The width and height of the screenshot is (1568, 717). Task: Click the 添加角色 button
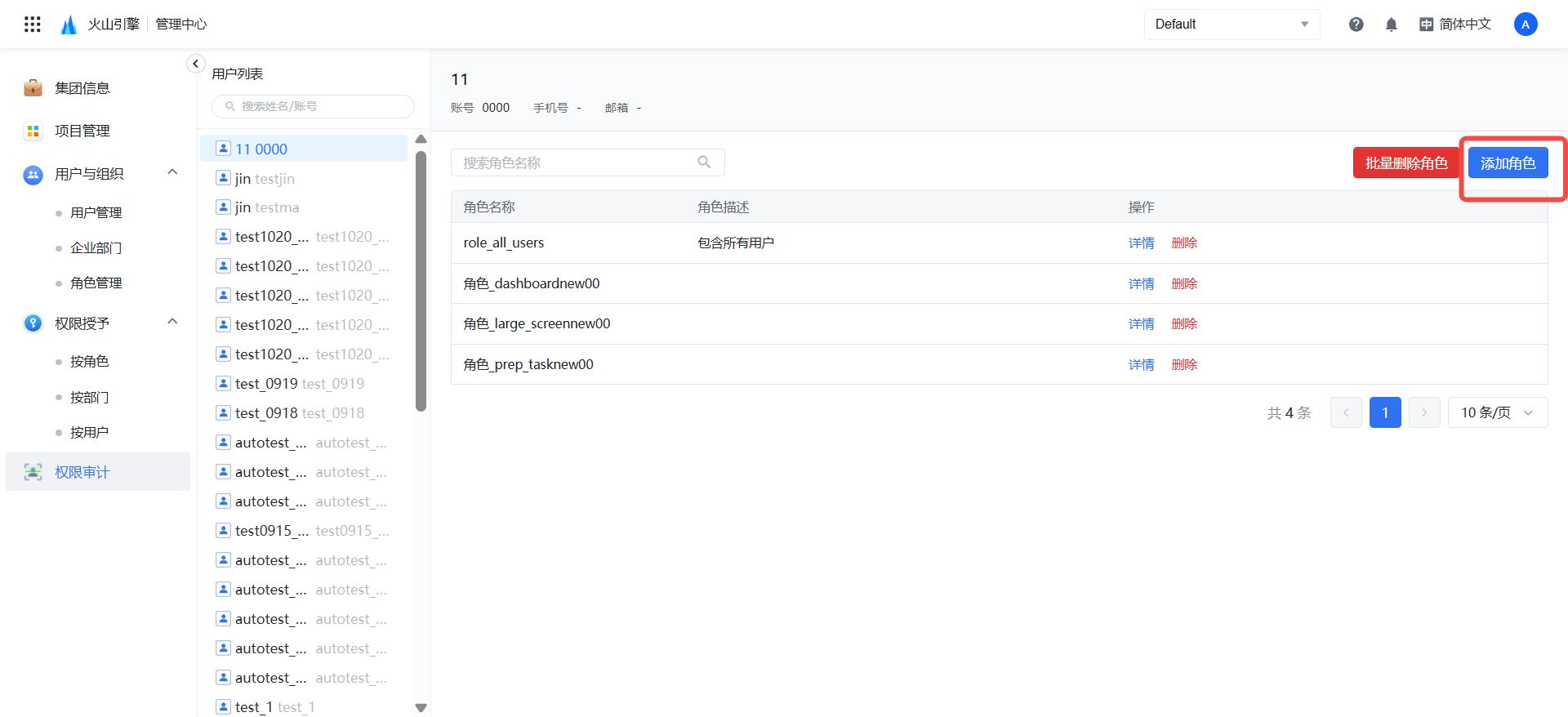click(x=1508, y=163)
